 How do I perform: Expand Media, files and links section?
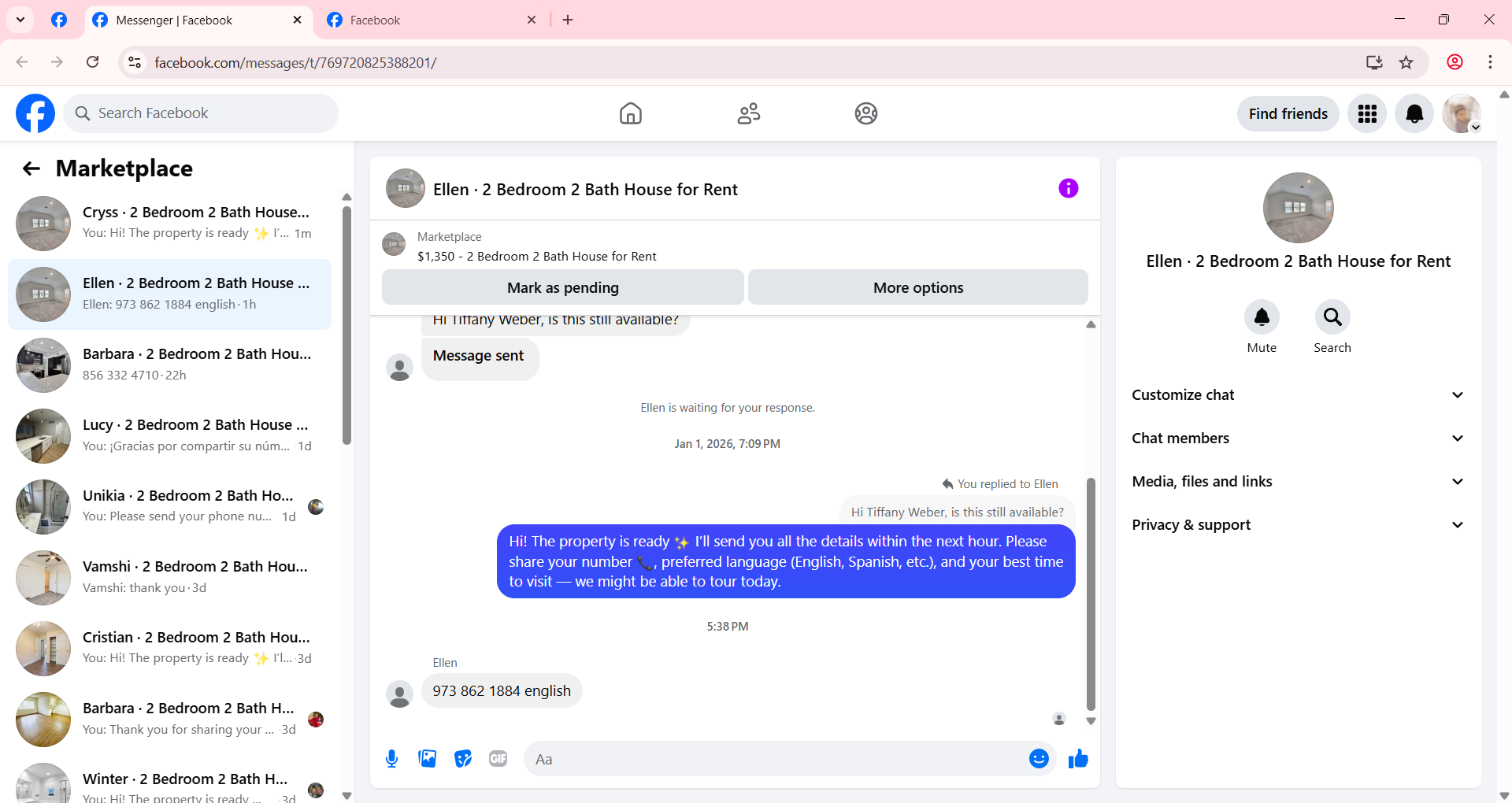pyautogui.click(x=1299, y=482)
